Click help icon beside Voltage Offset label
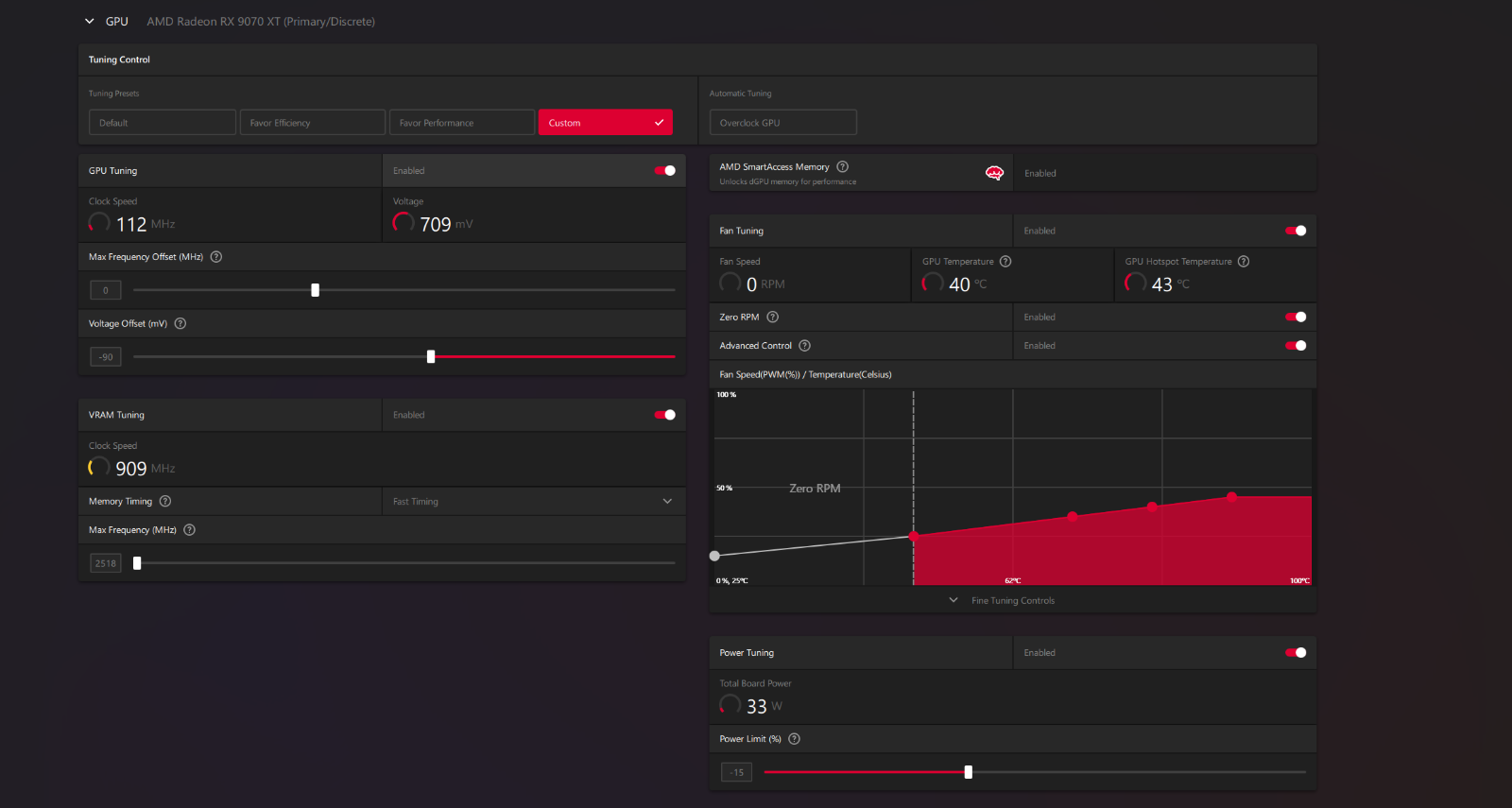This screenshot has width=1512, height=808. click(180, 323)
